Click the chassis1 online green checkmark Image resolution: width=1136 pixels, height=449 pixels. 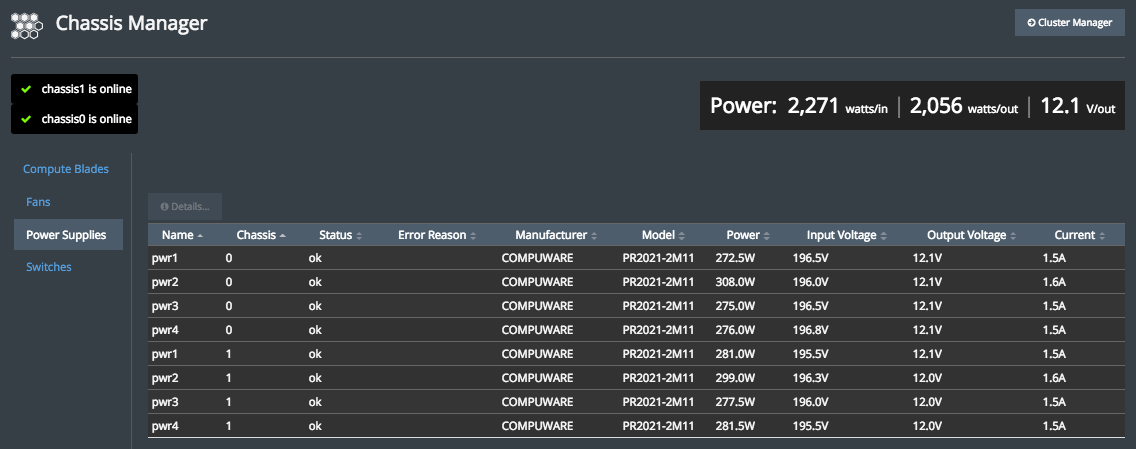point(27,89)
